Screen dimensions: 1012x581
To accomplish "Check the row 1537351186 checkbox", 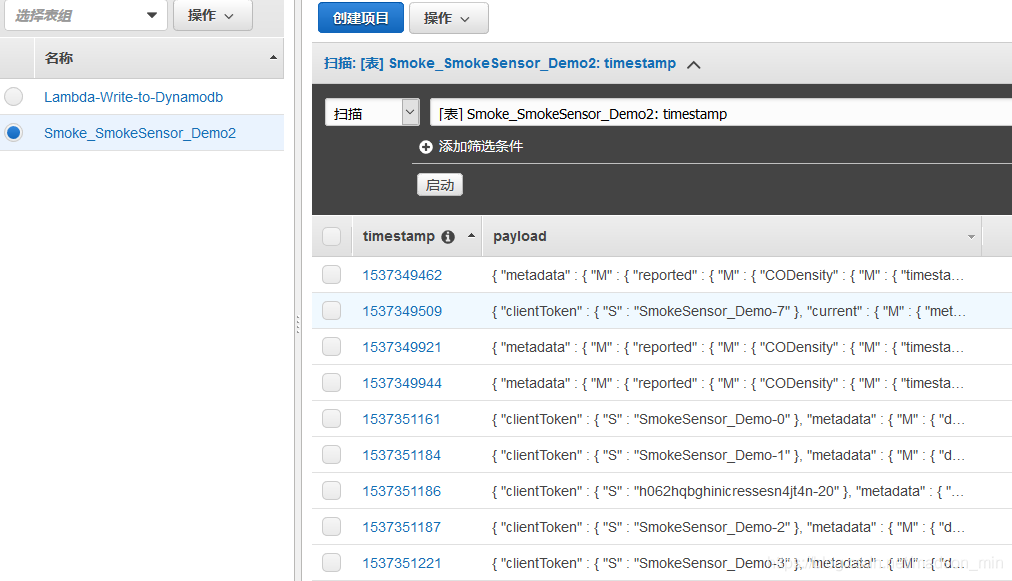I will tap(332, 491).
